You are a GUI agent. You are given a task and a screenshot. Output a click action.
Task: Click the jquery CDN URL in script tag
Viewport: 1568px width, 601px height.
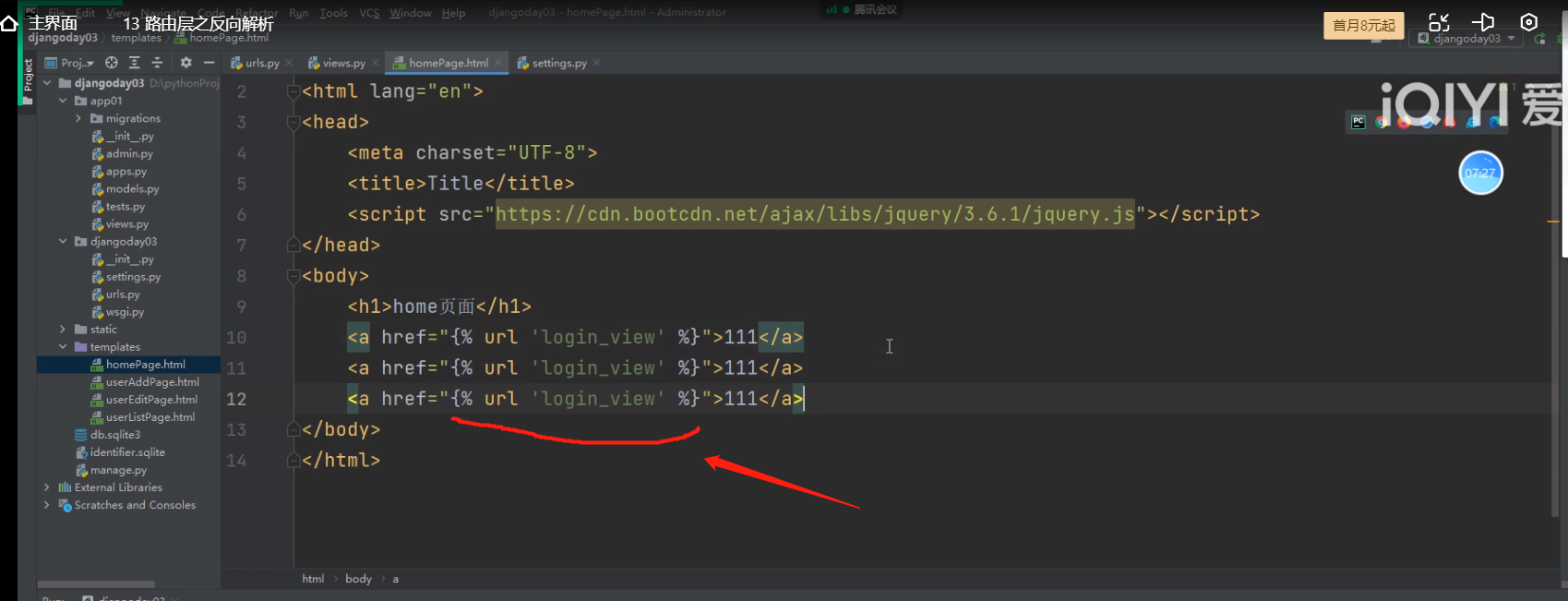tap(815, 214)
